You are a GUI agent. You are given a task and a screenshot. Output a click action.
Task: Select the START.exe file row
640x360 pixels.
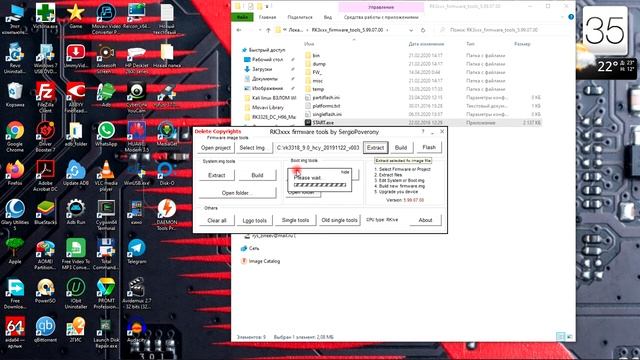click(x=423, y=122)
